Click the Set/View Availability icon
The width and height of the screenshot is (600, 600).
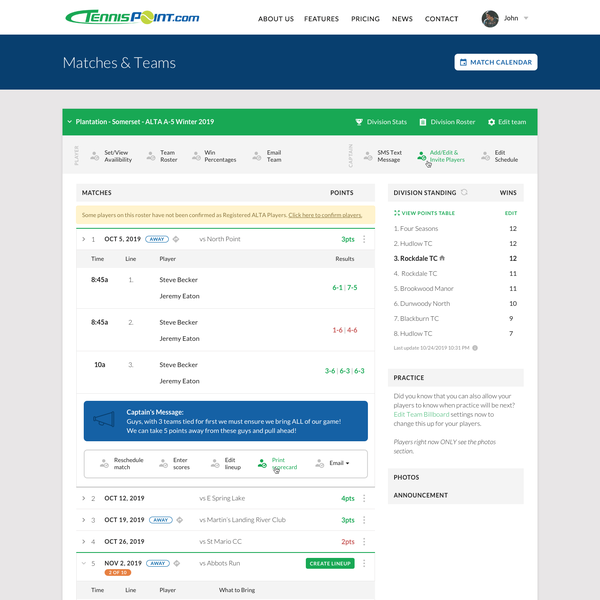click(x=95, y=155)
